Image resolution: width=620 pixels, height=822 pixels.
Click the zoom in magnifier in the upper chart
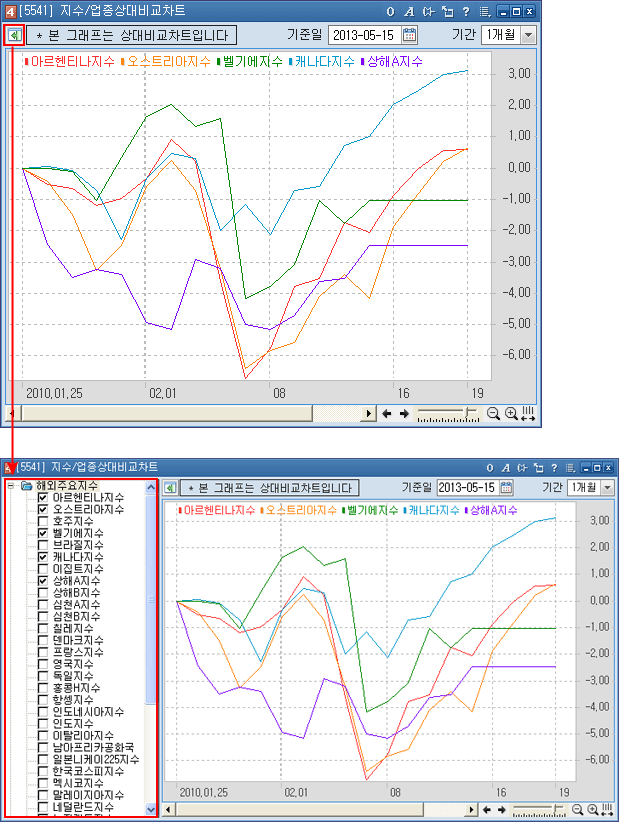(x=510, y=413)
